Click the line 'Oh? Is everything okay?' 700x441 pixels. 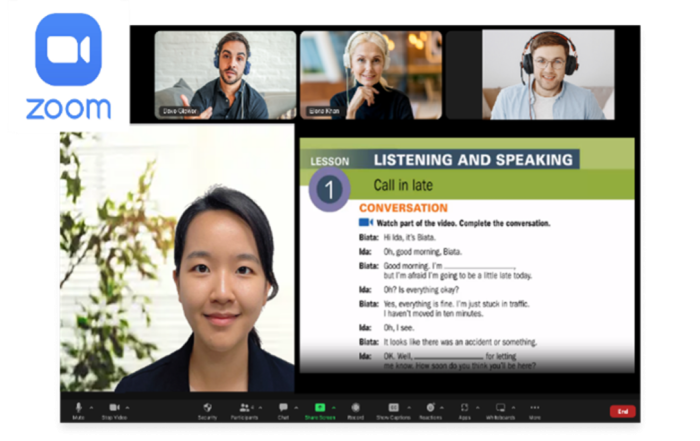[421, 290]
